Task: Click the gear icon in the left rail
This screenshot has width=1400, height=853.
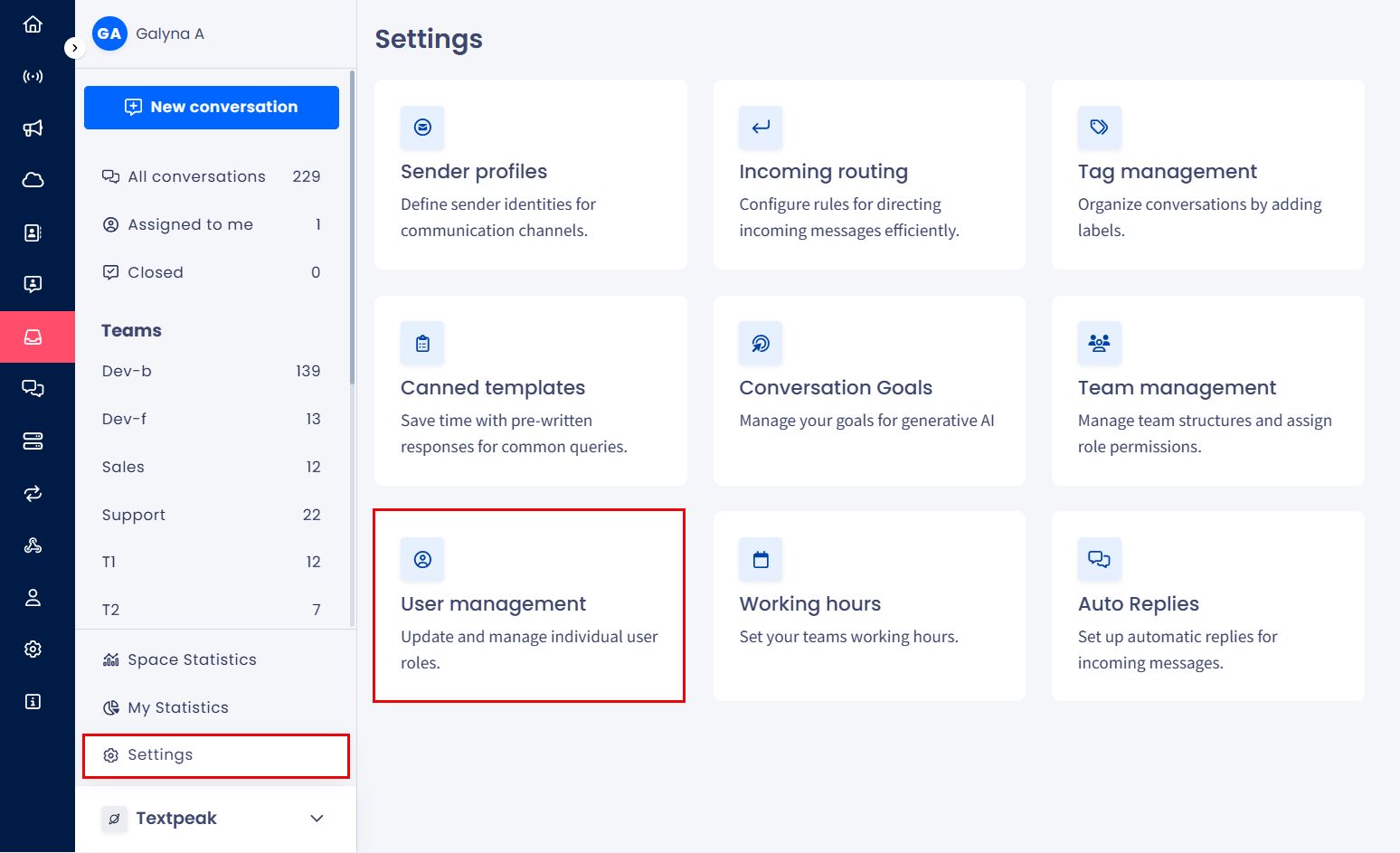Action: pos(33,649)
